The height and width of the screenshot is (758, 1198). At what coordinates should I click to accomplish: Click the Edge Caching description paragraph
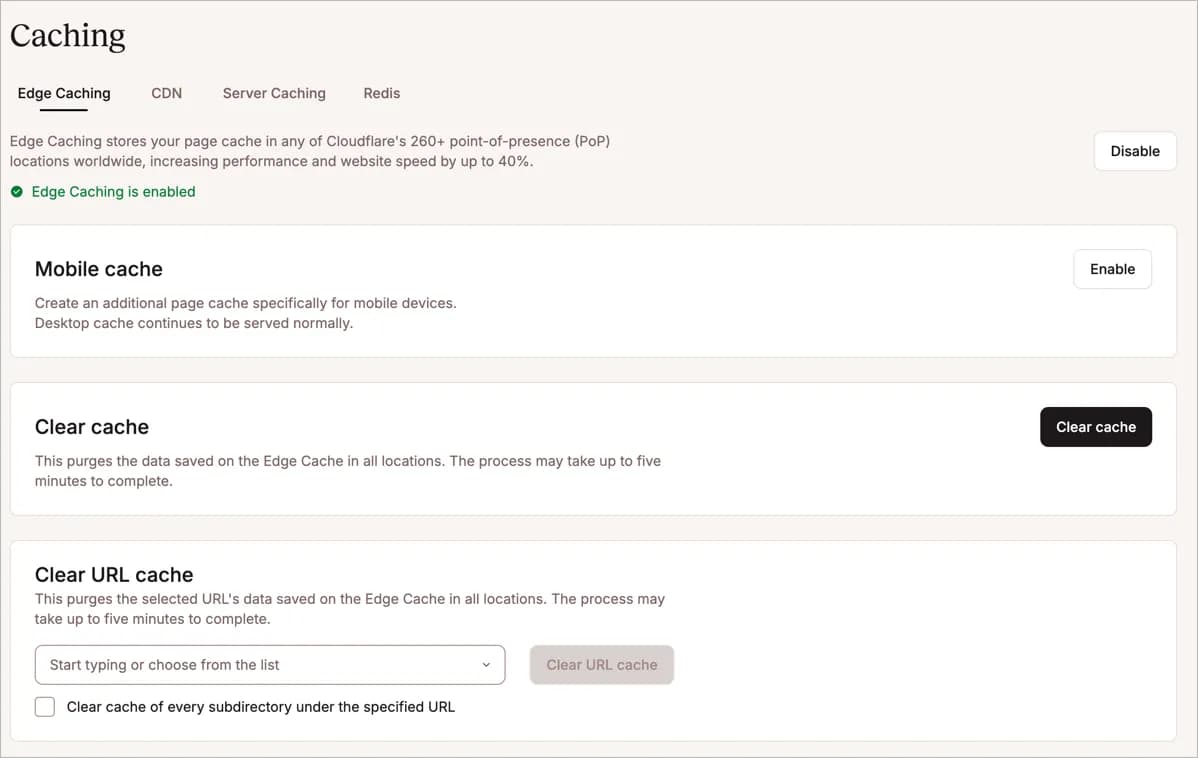(x=310, y=151)
